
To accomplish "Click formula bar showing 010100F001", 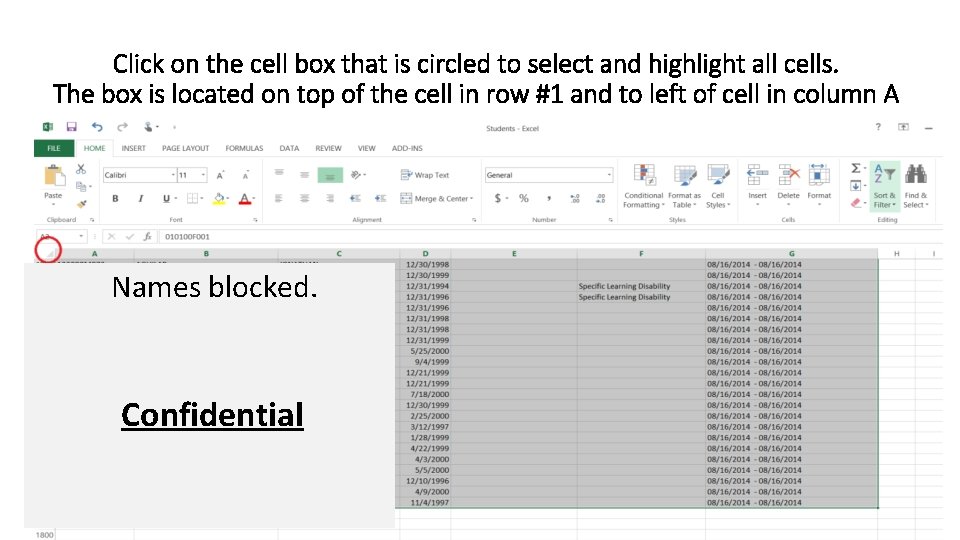I will tap(550, 236).
